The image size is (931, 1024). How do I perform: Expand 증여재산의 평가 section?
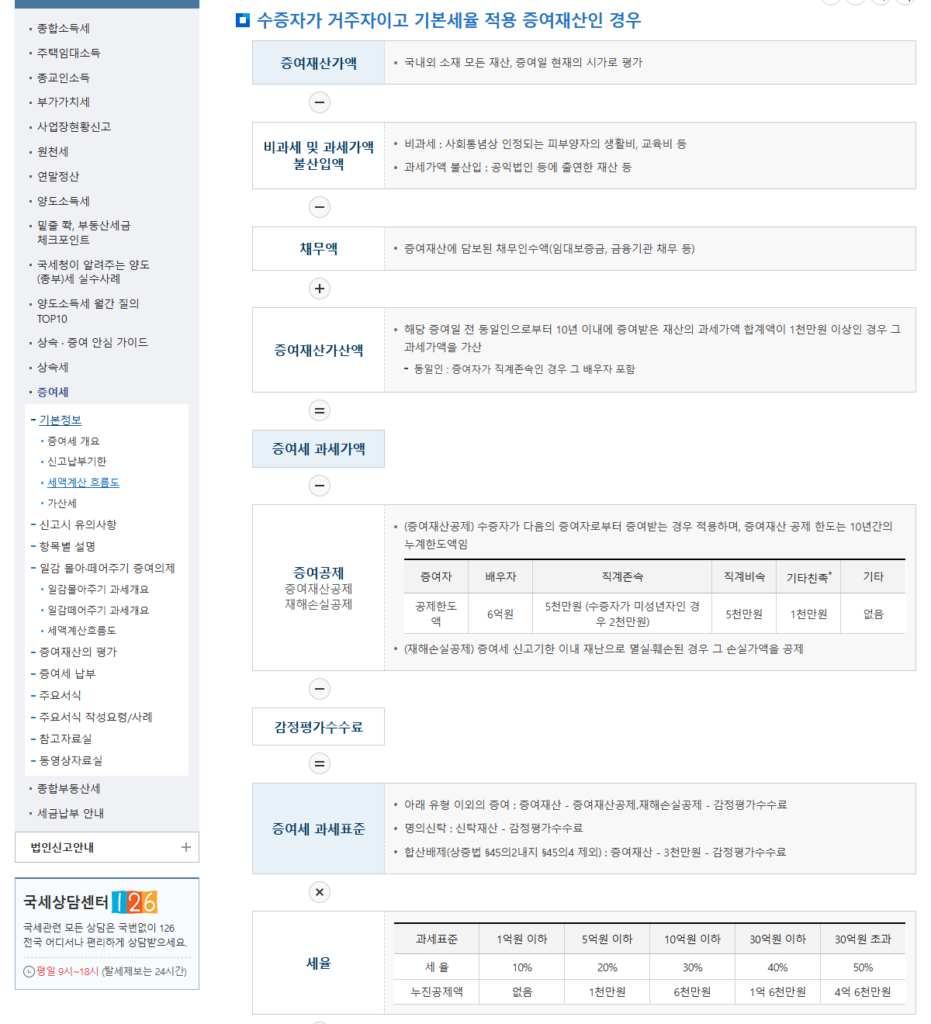(78, 652)
